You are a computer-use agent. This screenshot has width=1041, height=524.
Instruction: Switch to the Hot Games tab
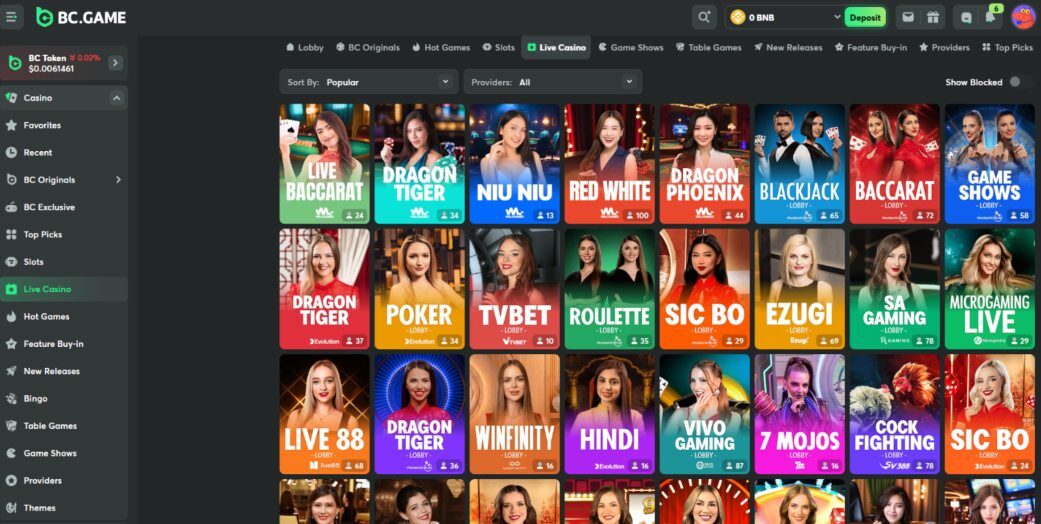pyautogui.click(x=441, y=47)
